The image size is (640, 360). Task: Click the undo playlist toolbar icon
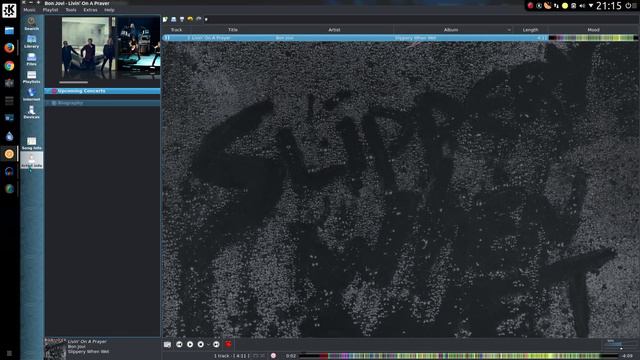click(190, 19)
